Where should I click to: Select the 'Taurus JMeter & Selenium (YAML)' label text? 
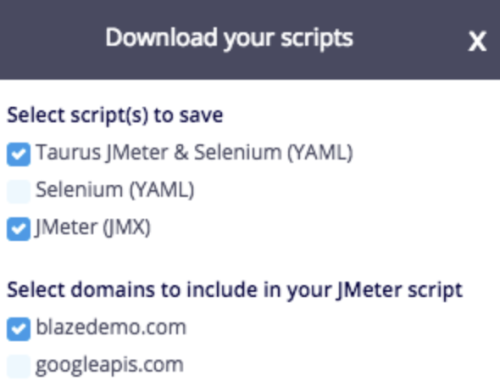[x=194, y=153]
